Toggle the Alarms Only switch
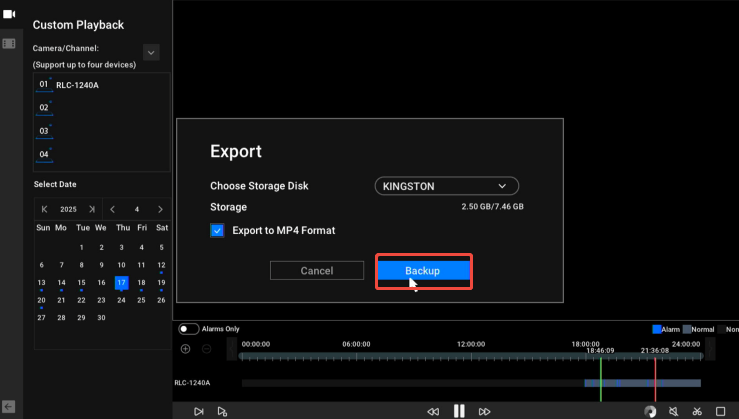 [189, 329]
